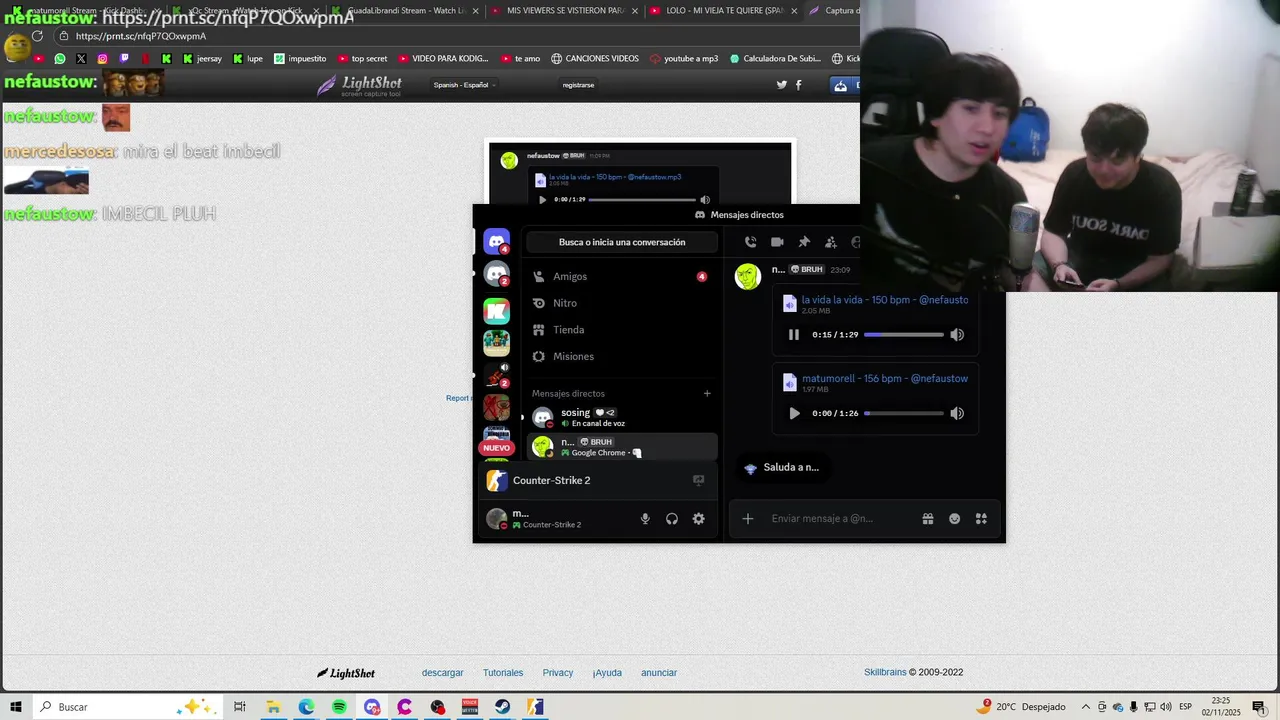
Task: Toggle Discord headphone deafen
Action: 672,518
